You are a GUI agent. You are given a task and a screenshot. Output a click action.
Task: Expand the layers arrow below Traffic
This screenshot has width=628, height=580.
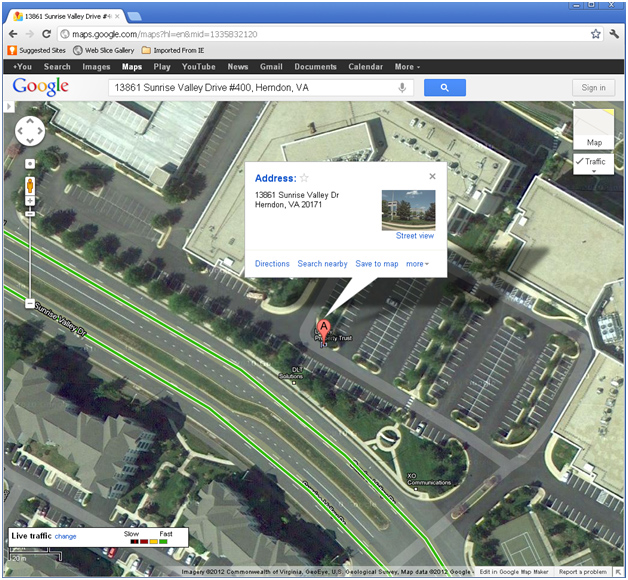[594, 171]
